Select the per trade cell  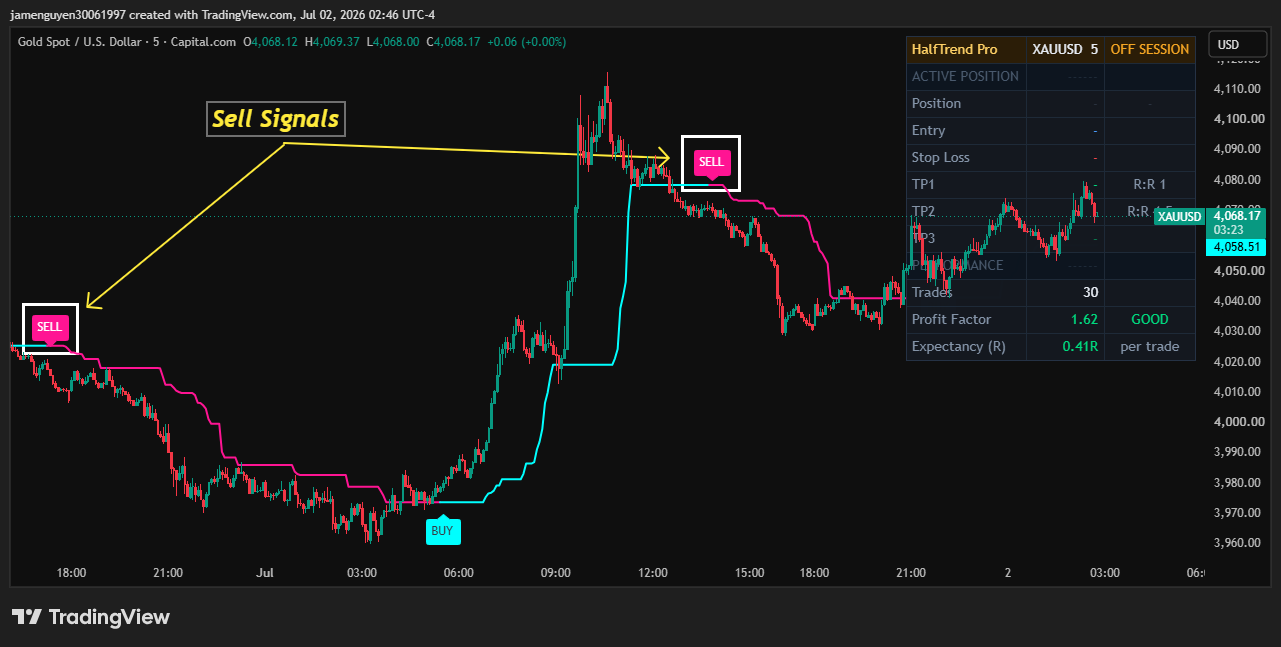click(1150, 346)
